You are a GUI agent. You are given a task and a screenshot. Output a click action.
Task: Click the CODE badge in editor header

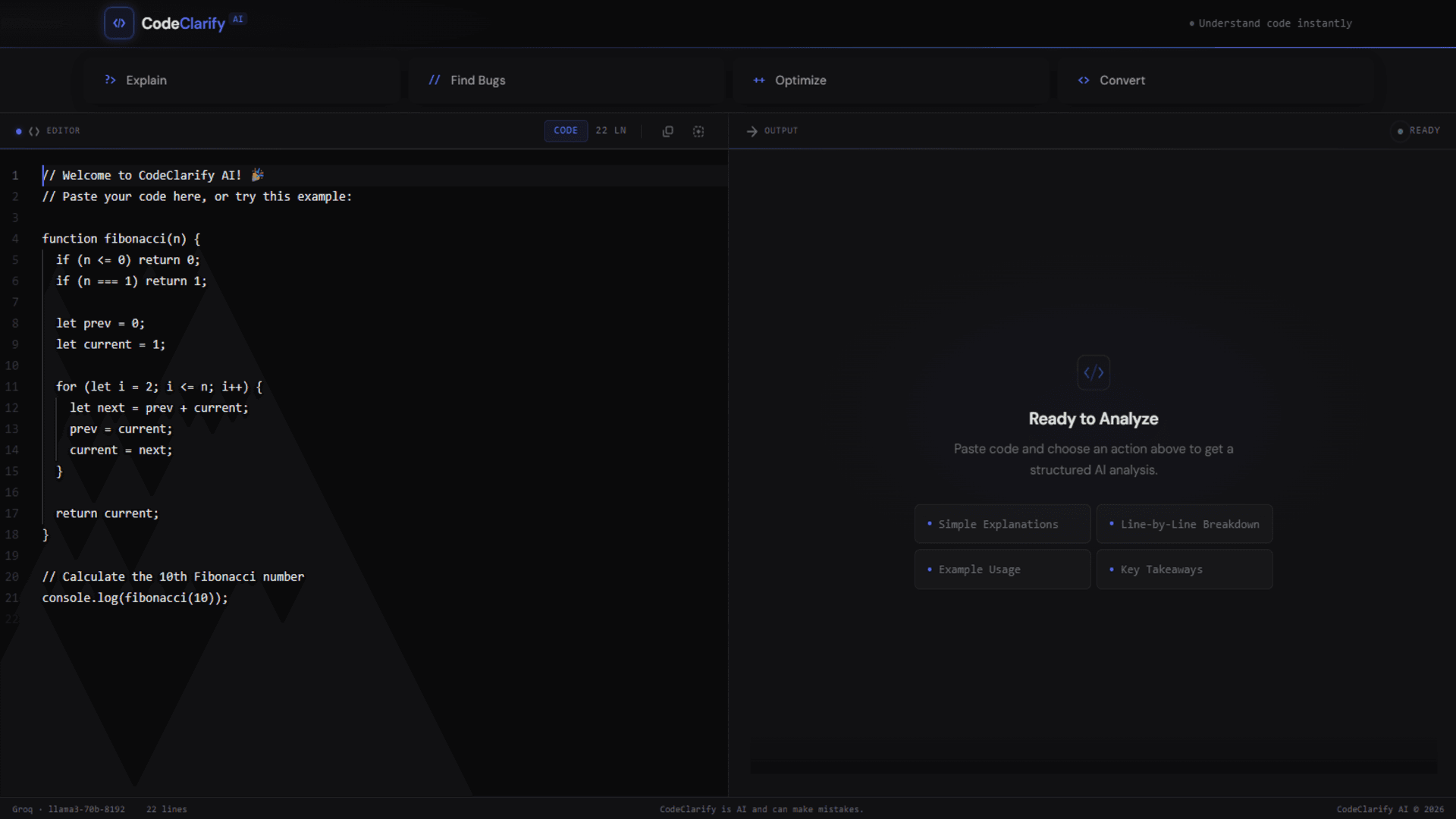pyautogui.click(x=566, y=130)
